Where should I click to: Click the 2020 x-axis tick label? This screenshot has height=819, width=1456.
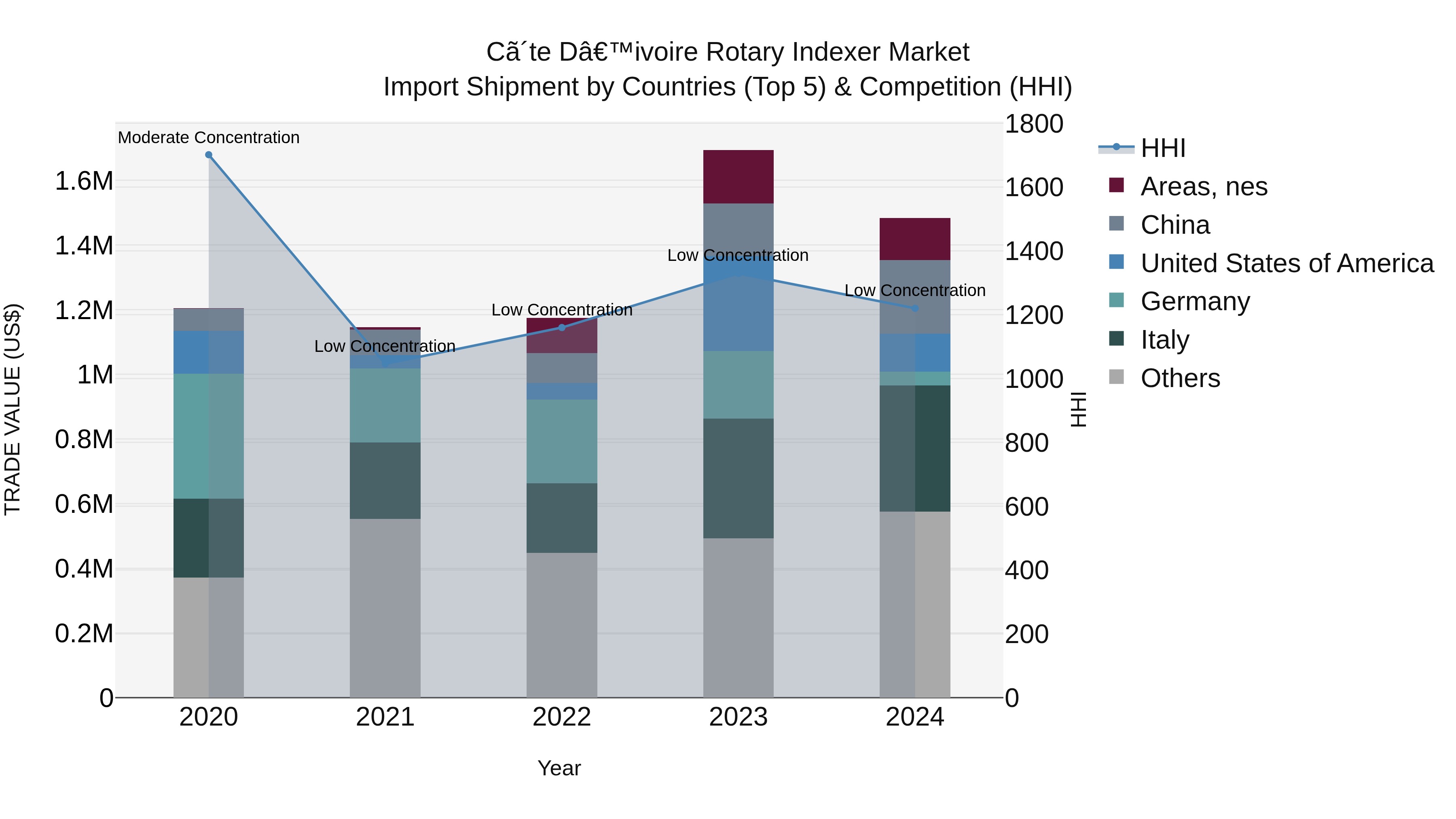pyautogui.click(x=209, y=717)
